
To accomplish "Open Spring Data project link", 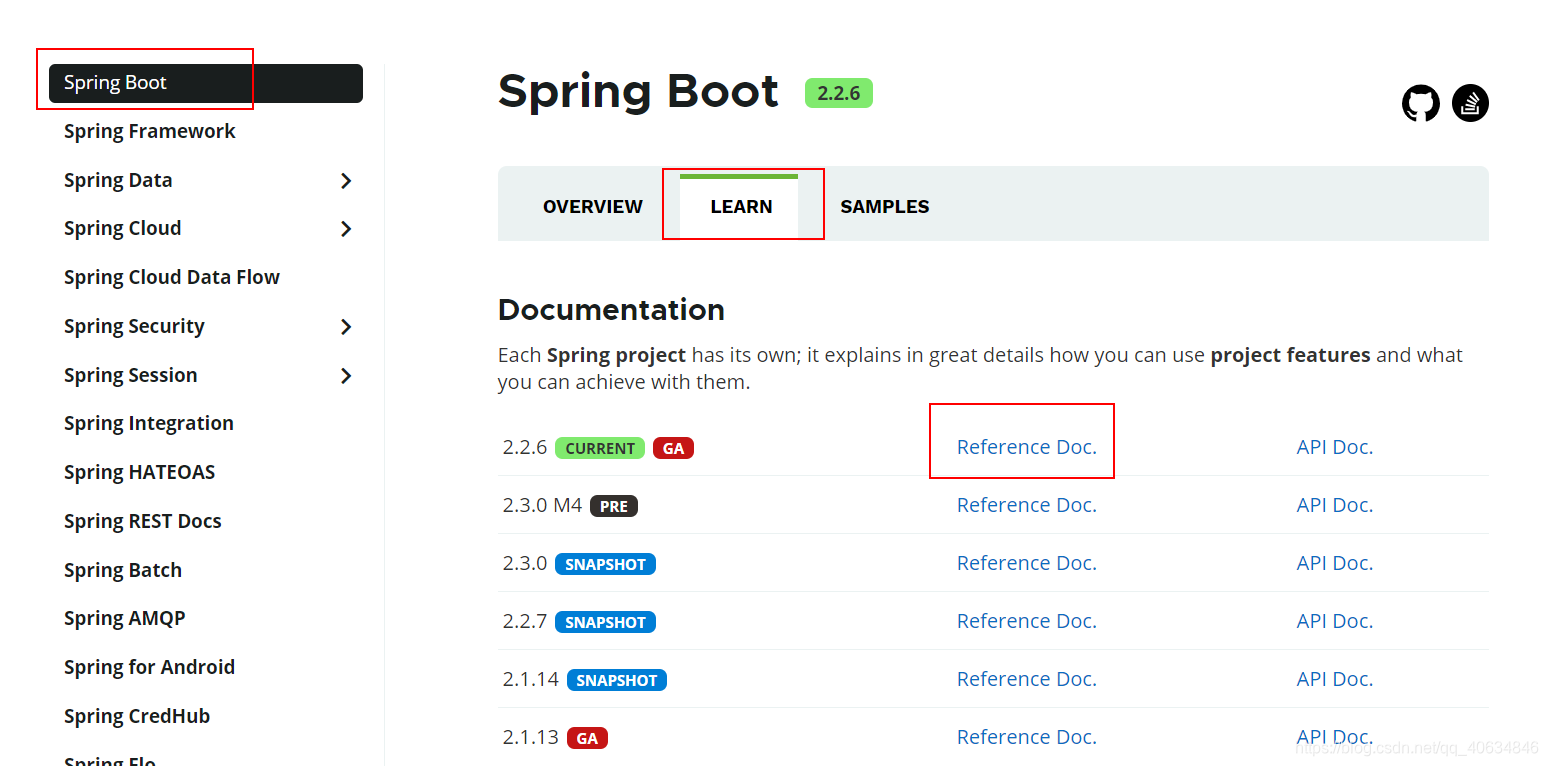I will pos(118,181).
